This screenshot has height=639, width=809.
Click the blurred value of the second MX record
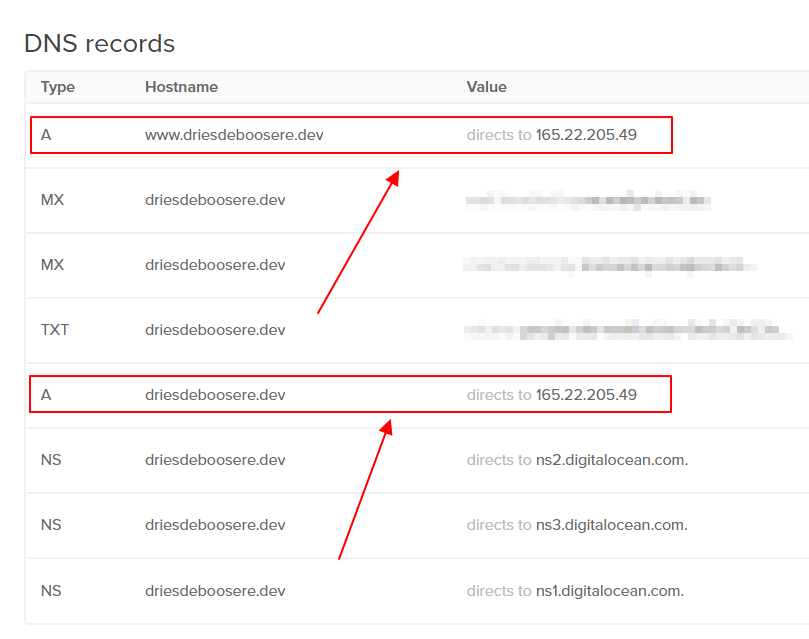610,266
